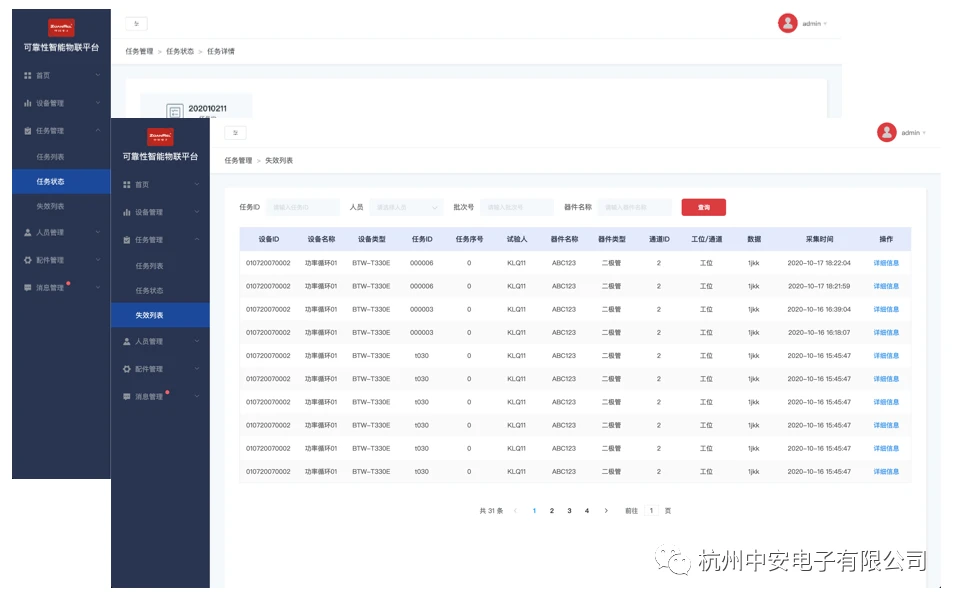Open the 人员 selection dropdown
Image resolution: width=958 pixels, height=602 pixels.
pyautogui.click(x=406, y=207)
